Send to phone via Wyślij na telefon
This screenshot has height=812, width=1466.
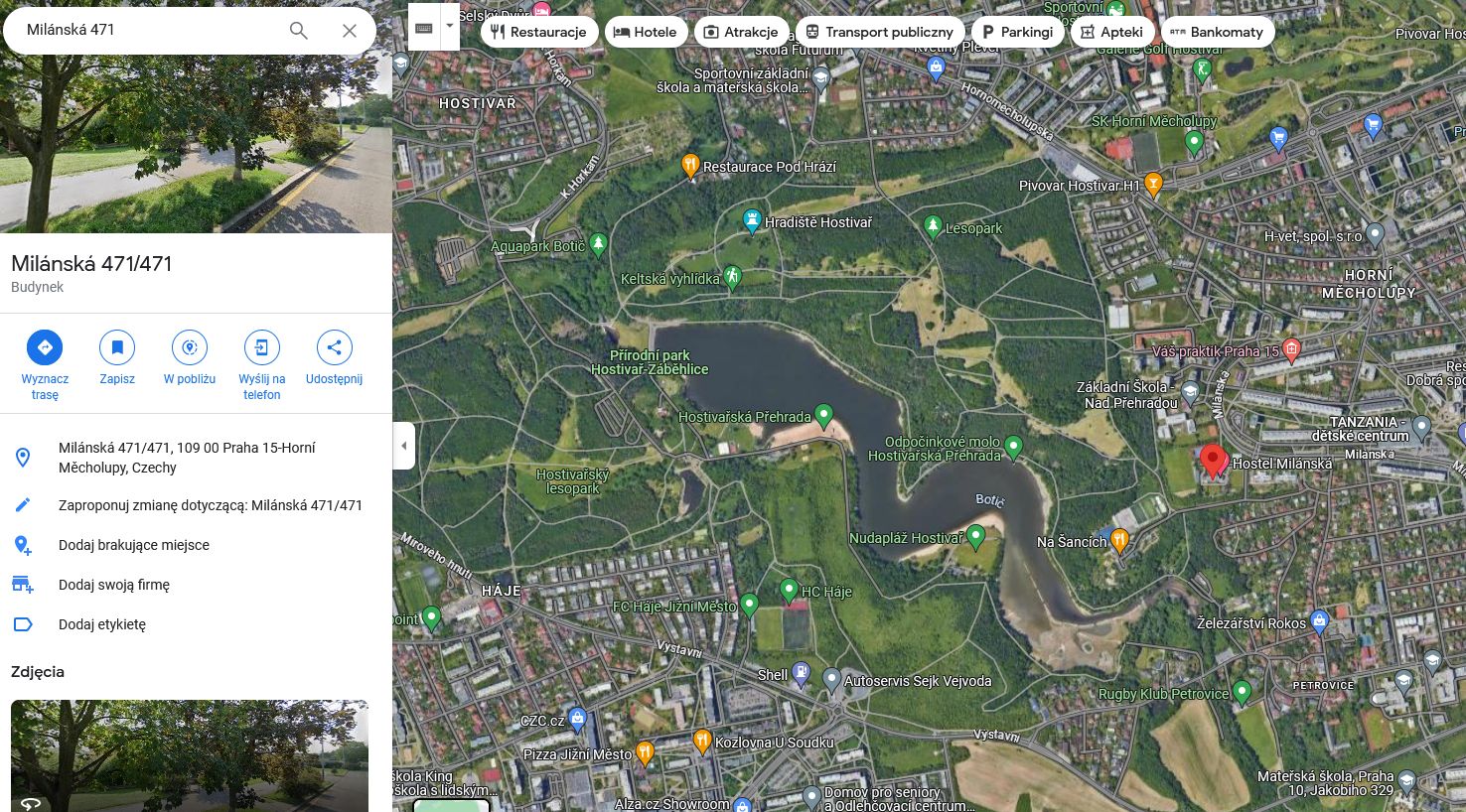coord(262,347)
